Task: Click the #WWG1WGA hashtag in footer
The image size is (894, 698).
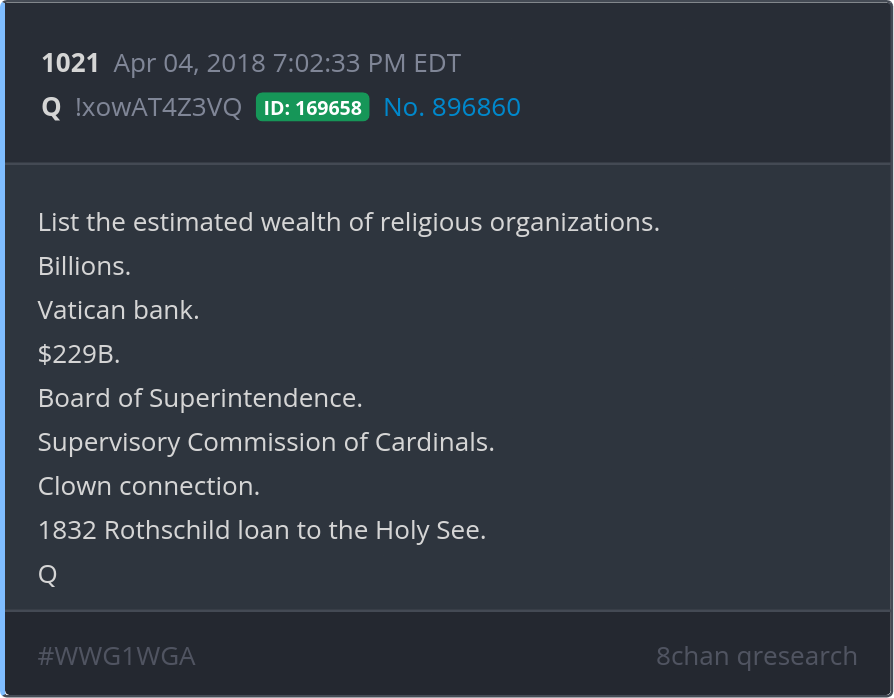Action: point(116,656)
